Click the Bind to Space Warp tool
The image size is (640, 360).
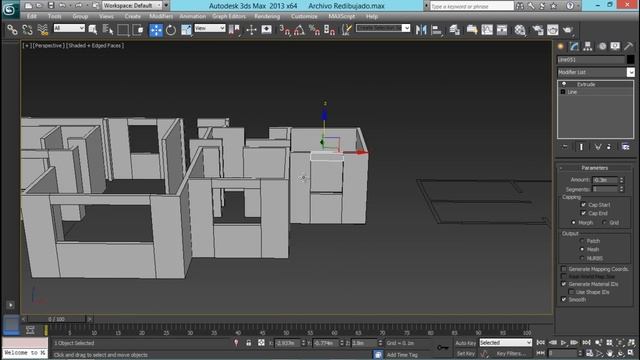pos(42,30)
